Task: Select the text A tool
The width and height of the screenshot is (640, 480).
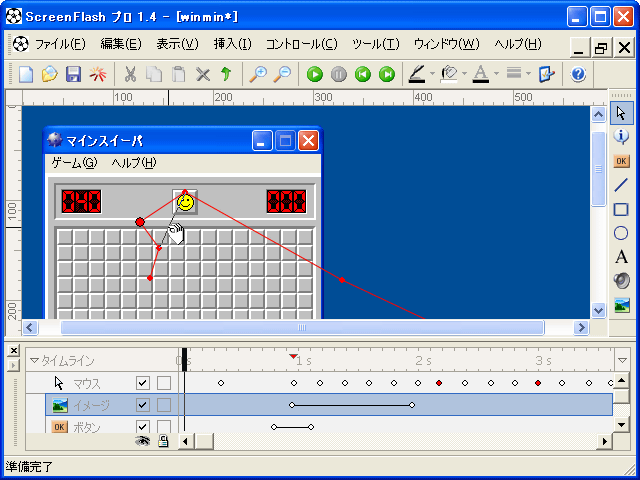Action: click(x=621, y=257)
